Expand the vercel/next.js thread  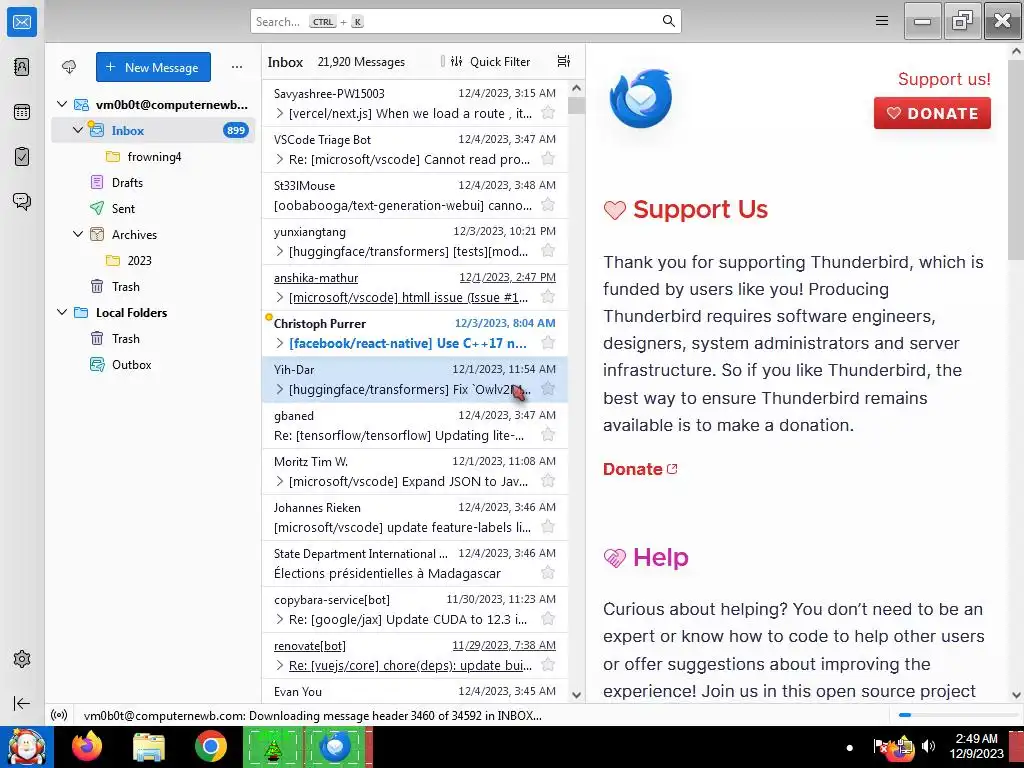click(x=280, y=114)
